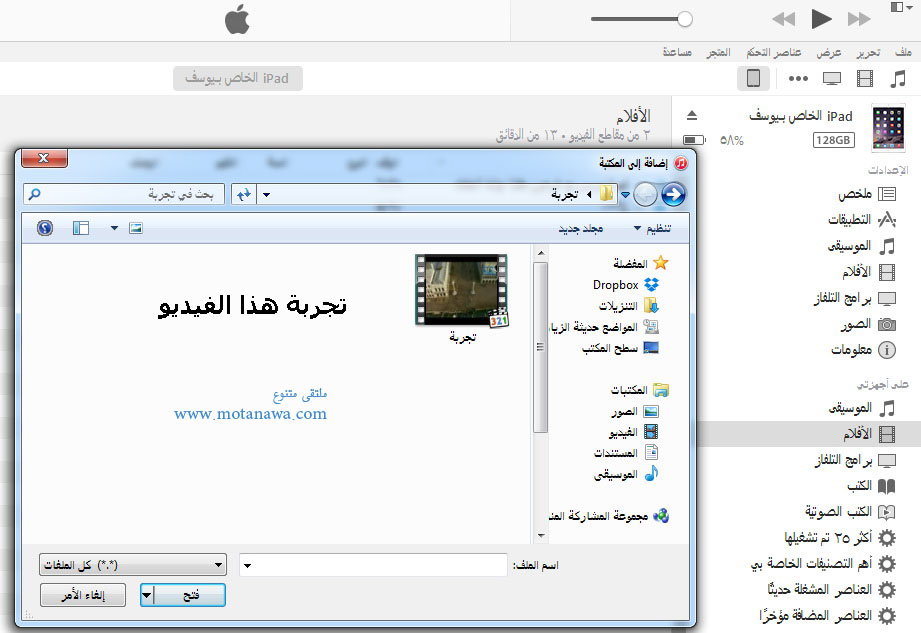
Task: Select the Movies film-strip library icon
Action: [x=865, y=78]
